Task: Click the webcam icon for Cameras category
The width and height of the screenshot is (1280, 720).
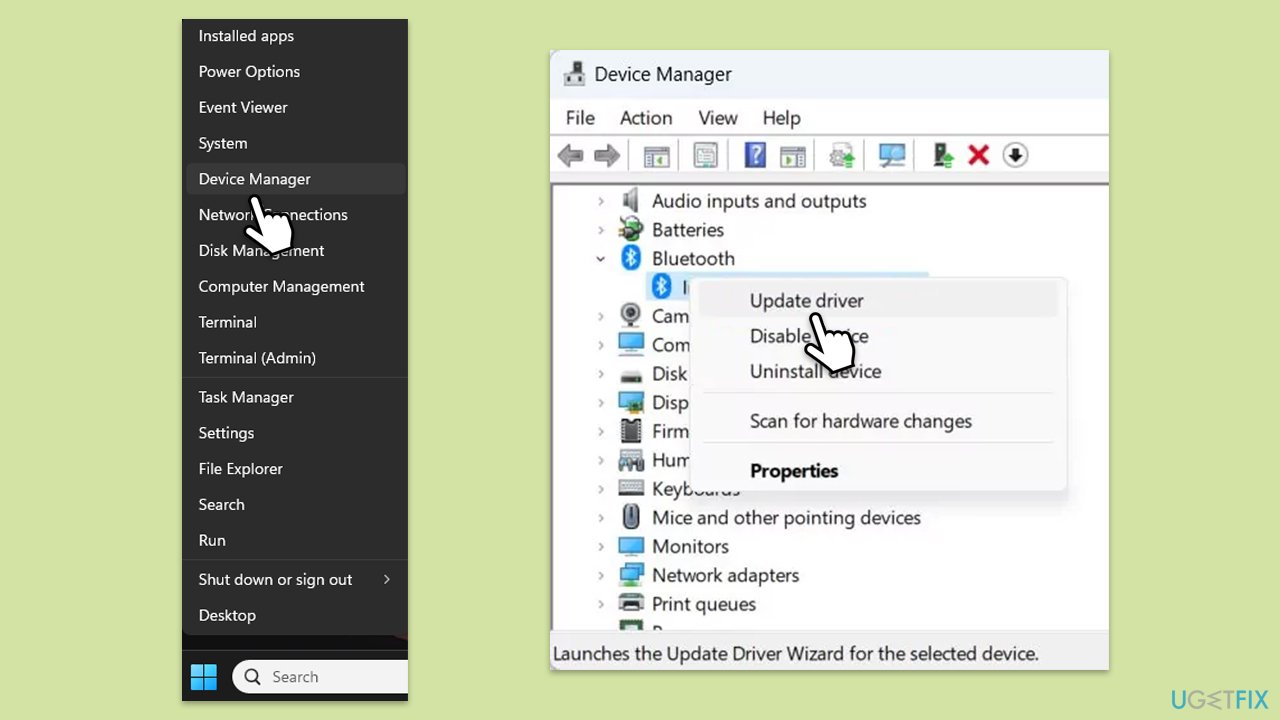Action: [x=630, y=316]
